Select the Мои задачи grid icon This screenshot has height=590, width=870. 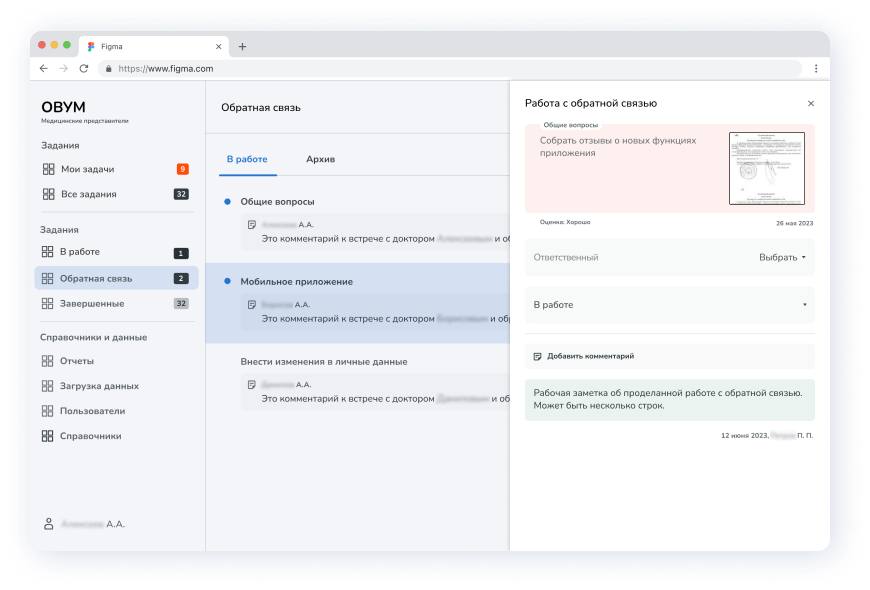(x=50, y=169)
